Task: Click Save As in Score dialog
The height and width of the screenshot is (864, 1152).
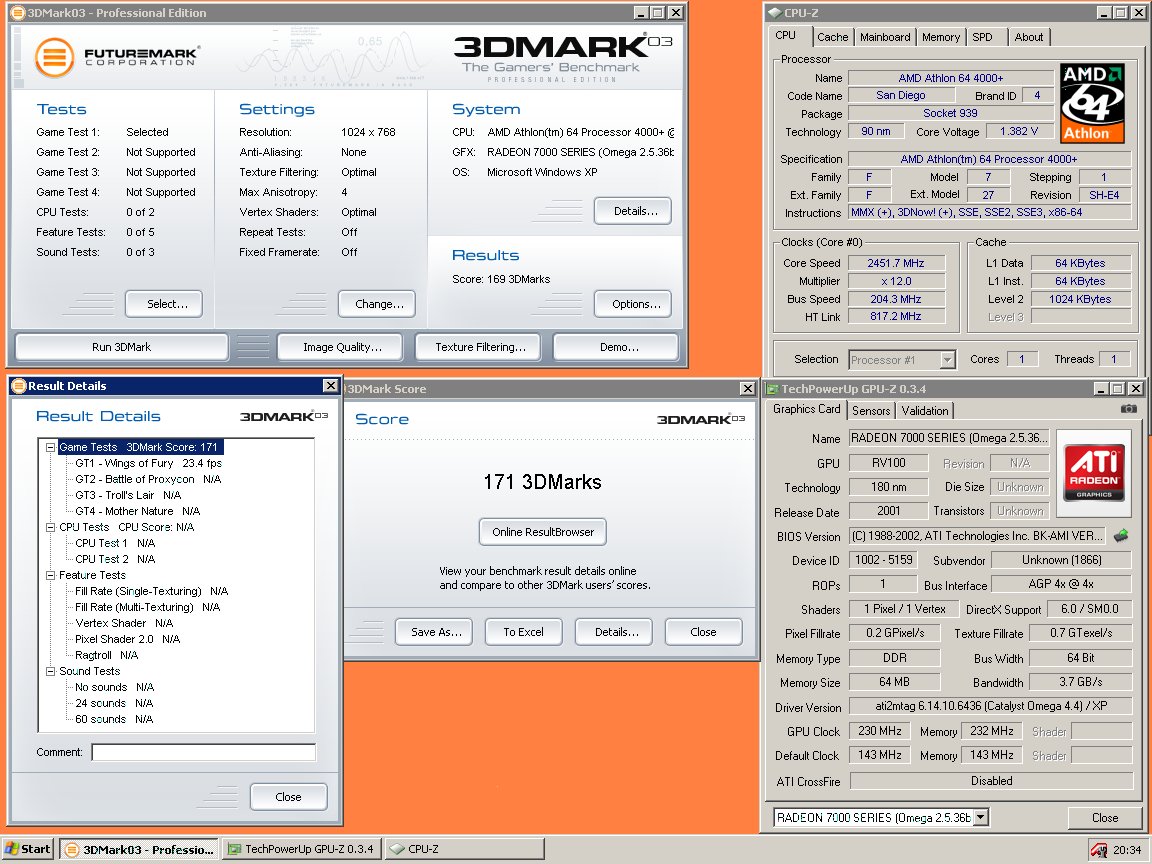Action: tap(436, 632)
